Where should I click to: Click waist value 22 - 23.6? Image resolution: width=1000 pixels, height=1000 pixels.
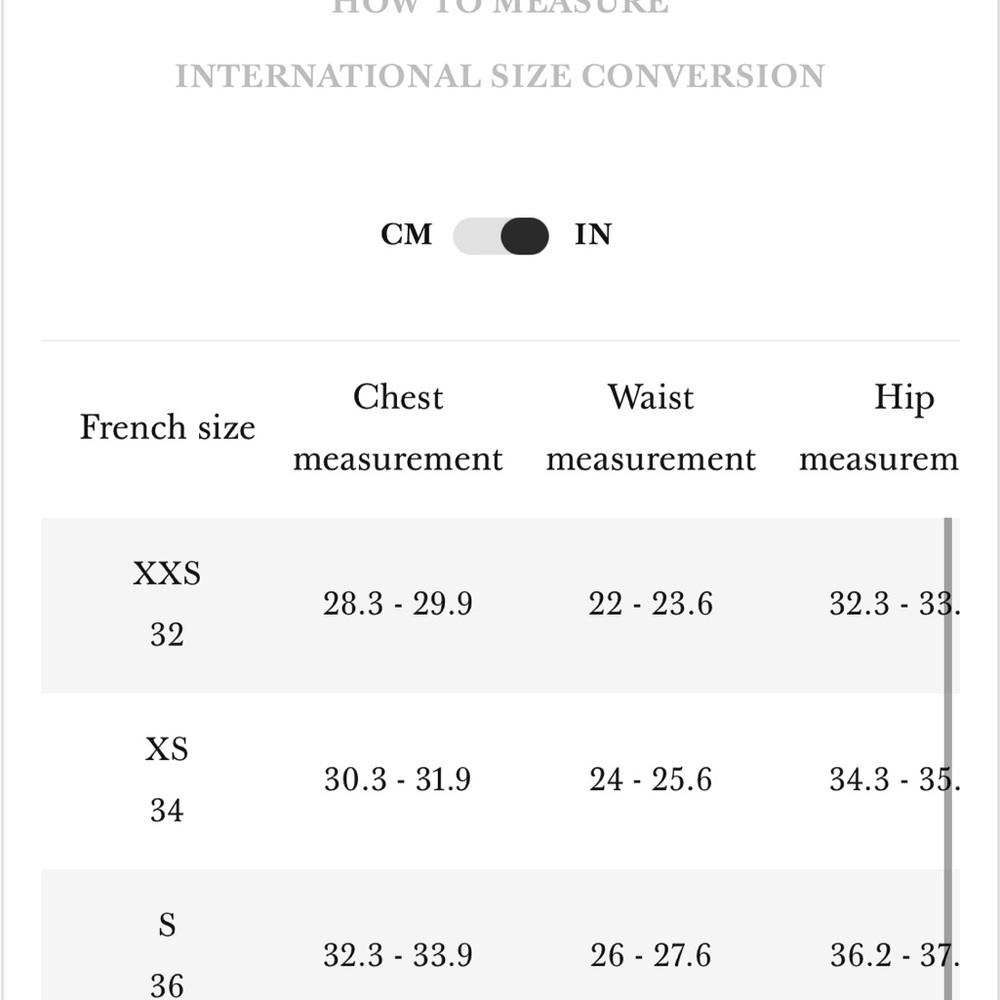point(651,603)
